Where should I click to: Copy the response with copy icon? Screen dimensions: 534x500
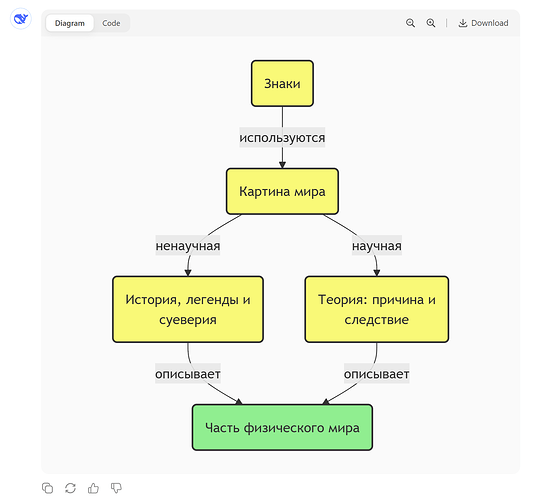pyautogui.click(x=47, y=488)
